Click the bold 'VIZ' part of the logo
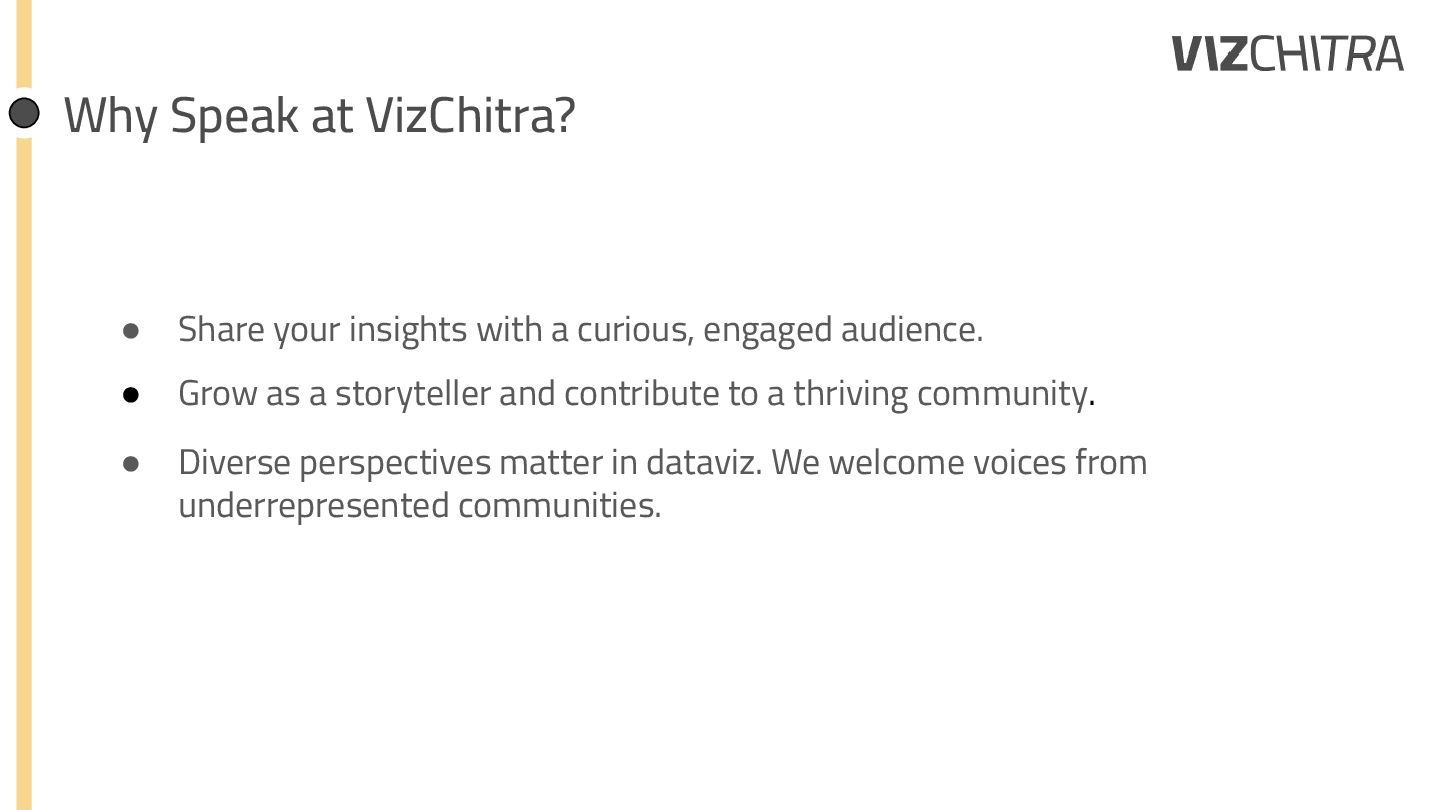This screenshot has height=810, width=1440. 1210,54
